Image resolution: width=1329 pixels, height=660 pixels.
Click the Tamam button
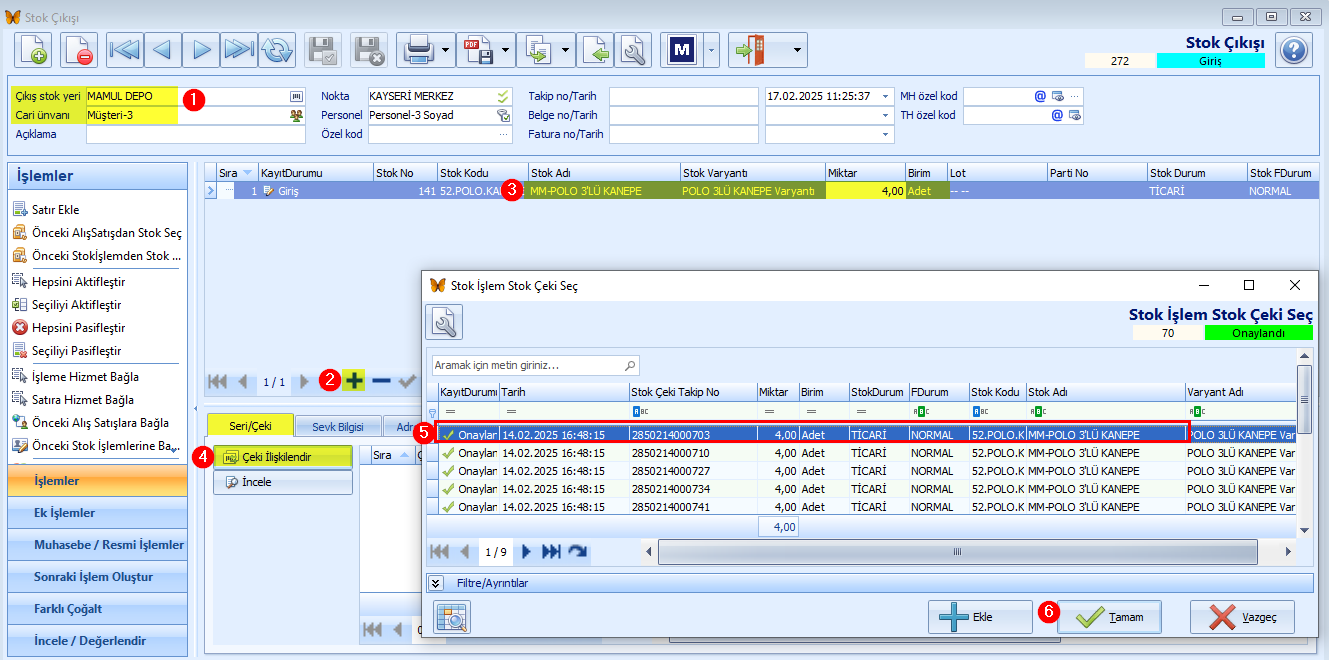click(x=1109, y=617)
